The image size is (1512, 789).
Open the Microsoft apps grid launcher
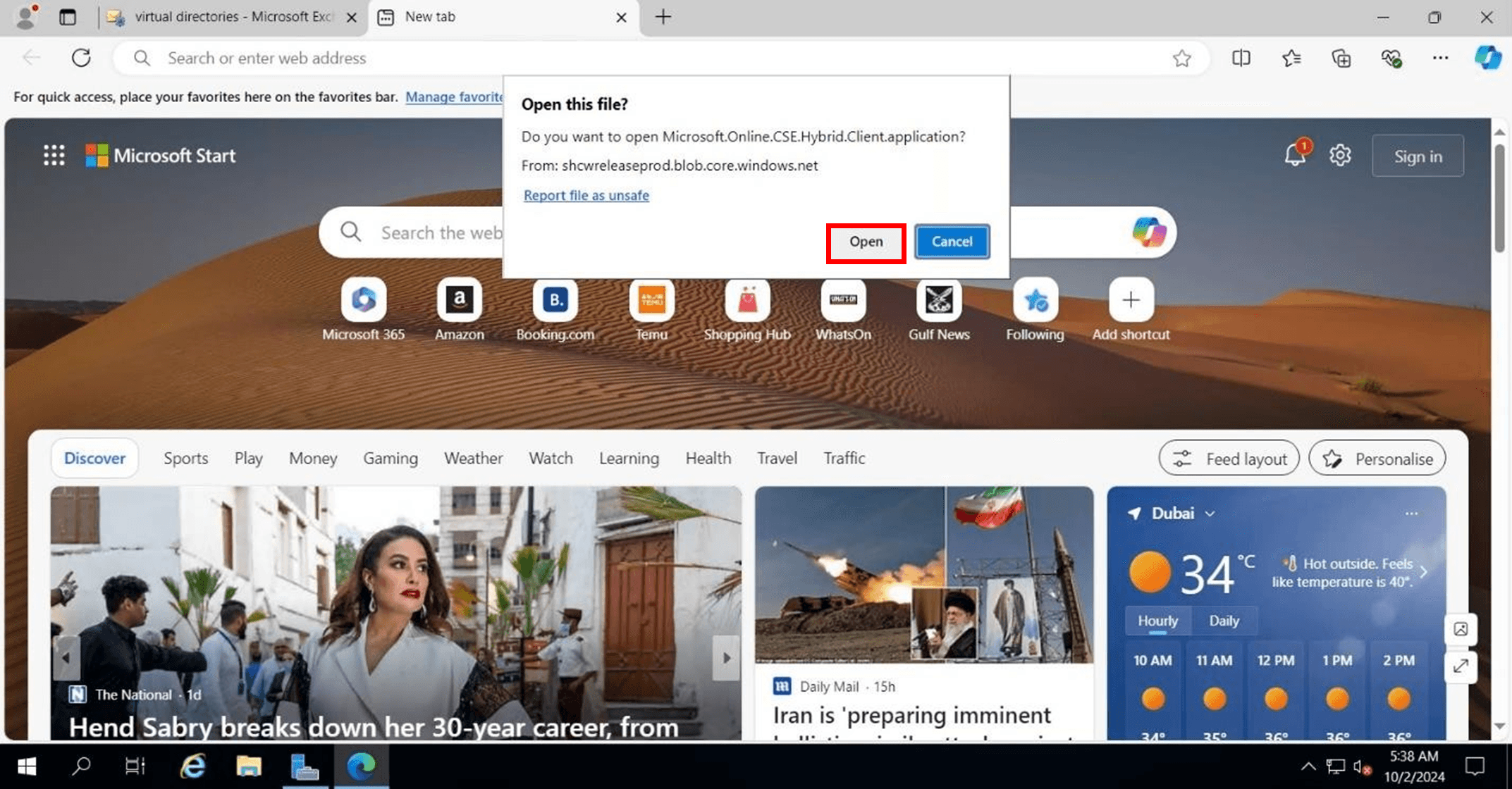(54, 155)
